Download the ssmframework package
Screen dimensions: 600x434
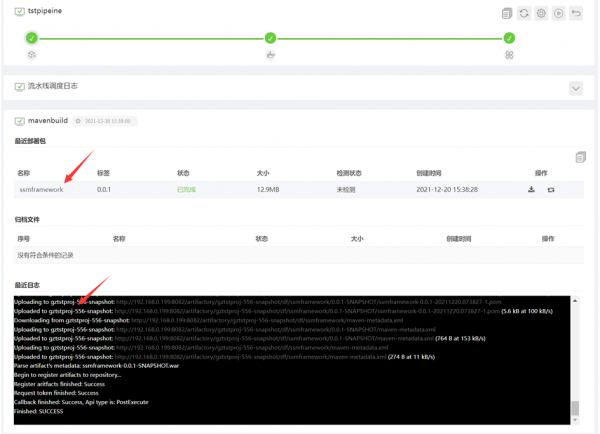tap(532, 189)
